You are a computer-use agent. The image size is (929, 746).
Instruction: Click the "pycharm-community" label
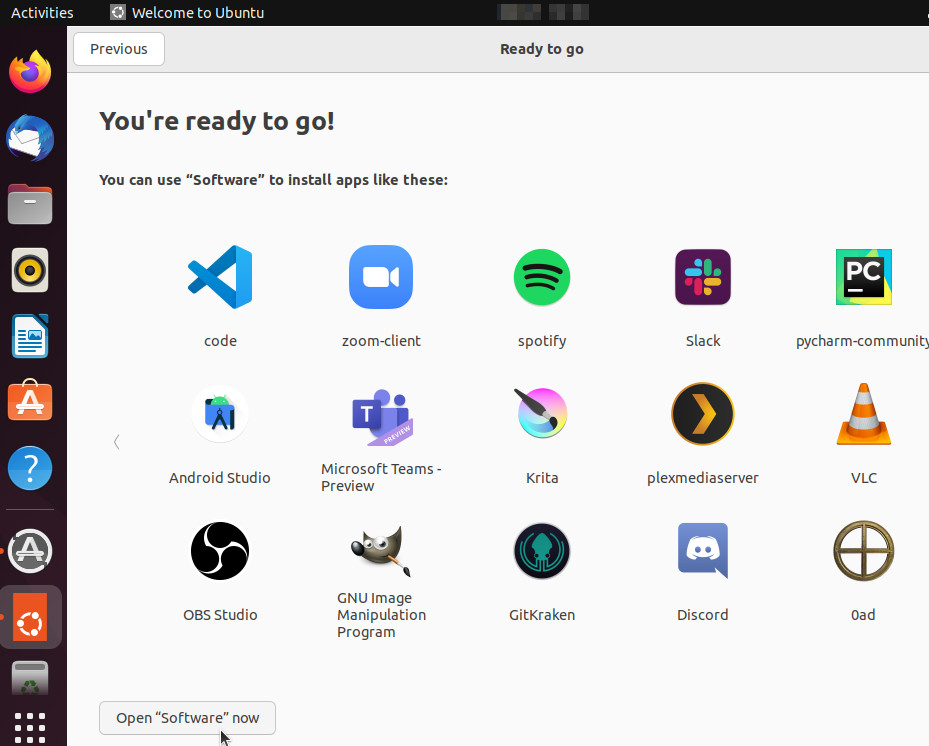(x=862, y=341)
